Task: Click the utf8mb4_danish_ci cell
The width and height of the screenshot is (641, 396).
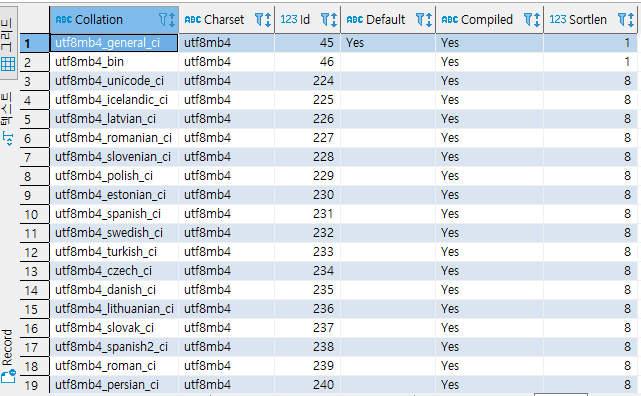Action: [x=114, y=290]
